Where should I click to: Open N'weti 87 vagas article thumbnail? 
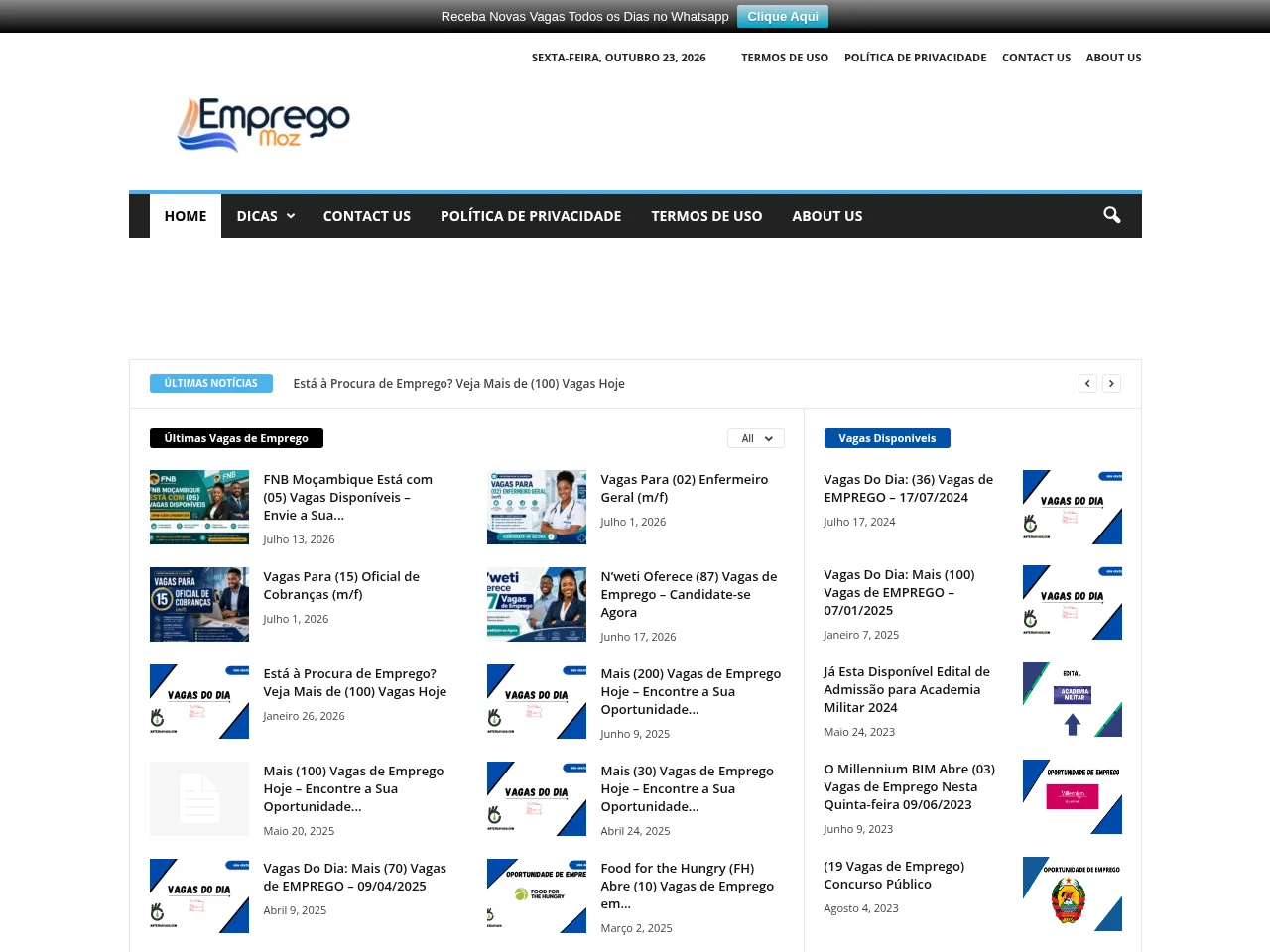tap(537, 604)
